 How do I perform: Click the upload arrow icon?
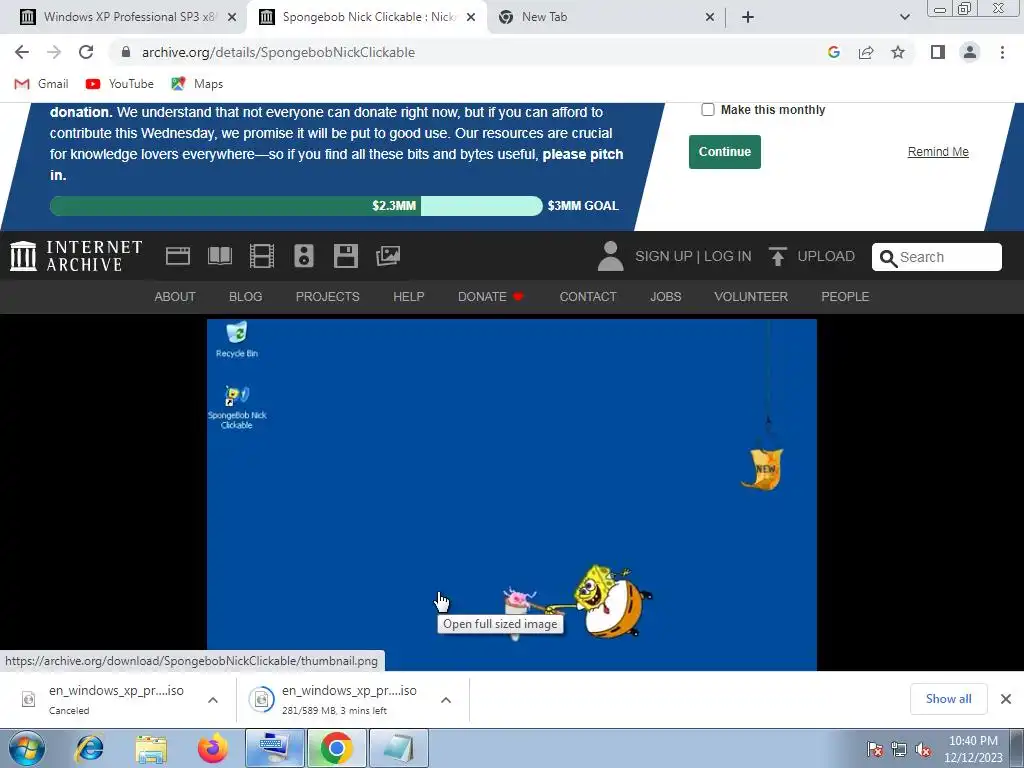coord(777,256)
